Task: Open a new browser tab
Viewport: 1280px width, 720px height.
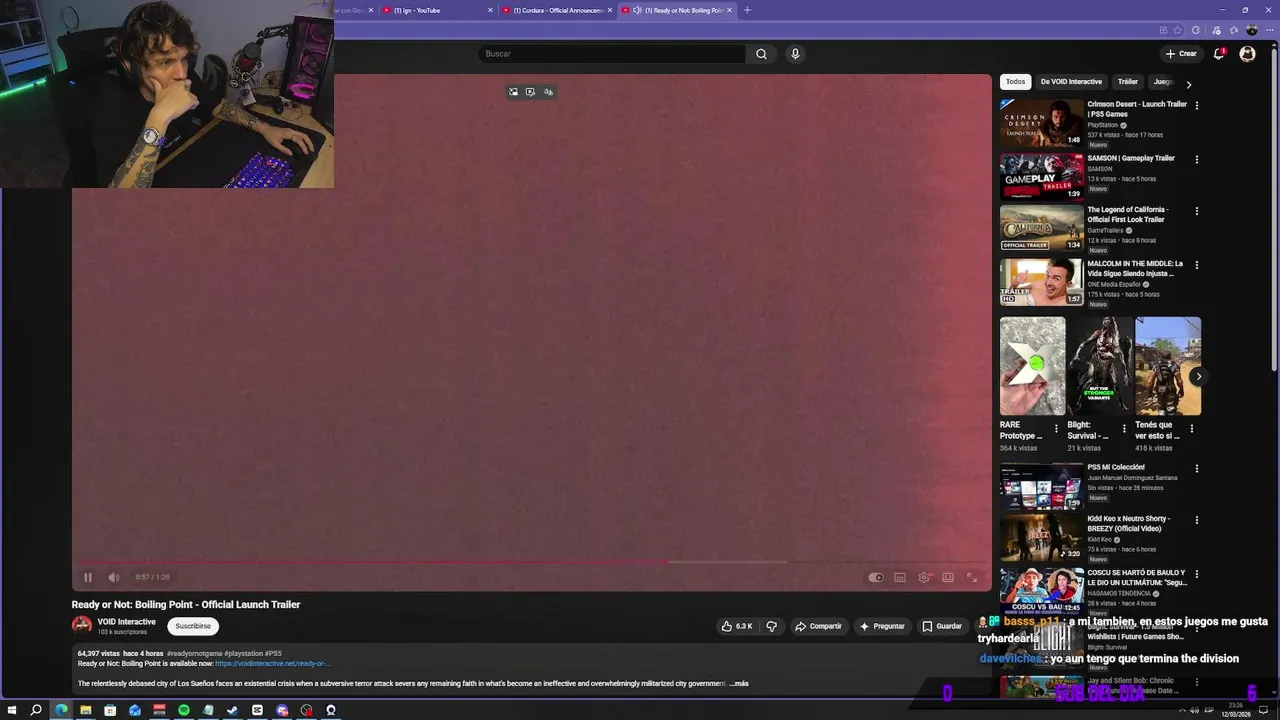Action: point(747,10)
